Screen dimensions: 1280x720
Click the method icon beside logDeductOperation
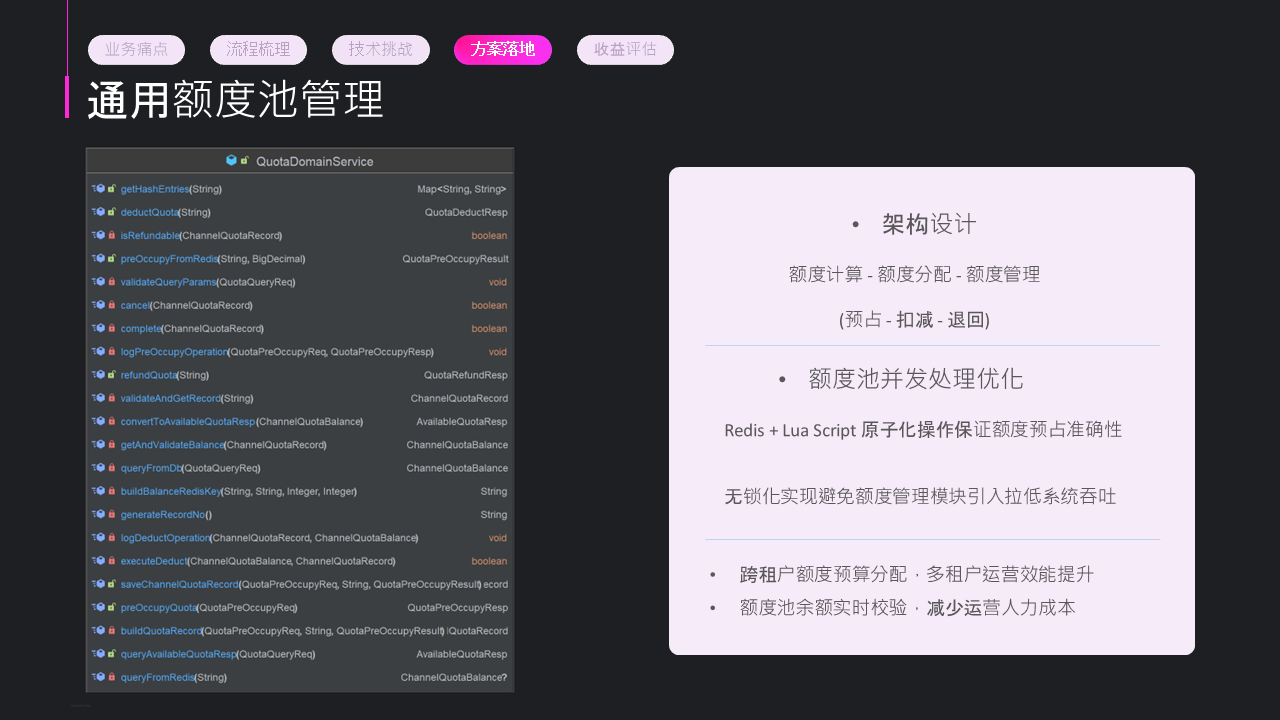pyautogui.click(x=100, y=538)
